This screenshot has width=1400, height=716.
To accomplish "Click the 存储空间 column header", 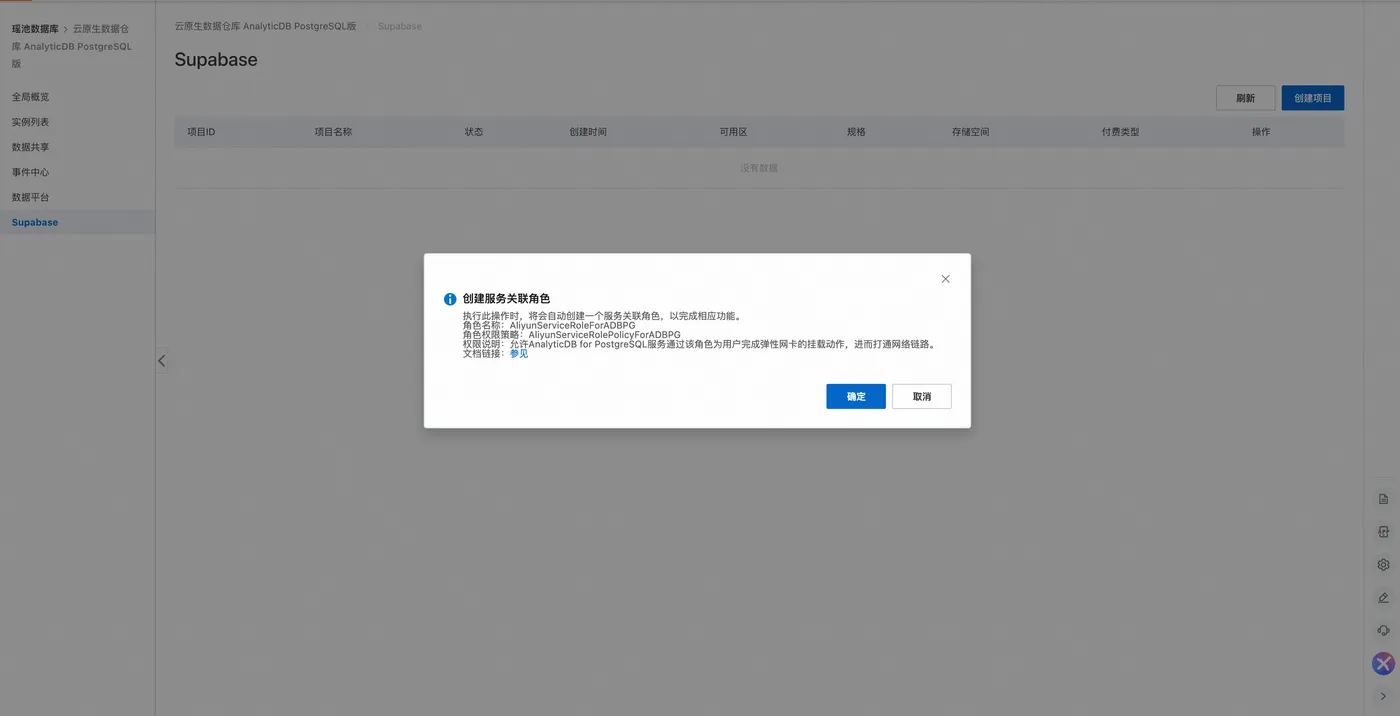I will tap(970, 132).
